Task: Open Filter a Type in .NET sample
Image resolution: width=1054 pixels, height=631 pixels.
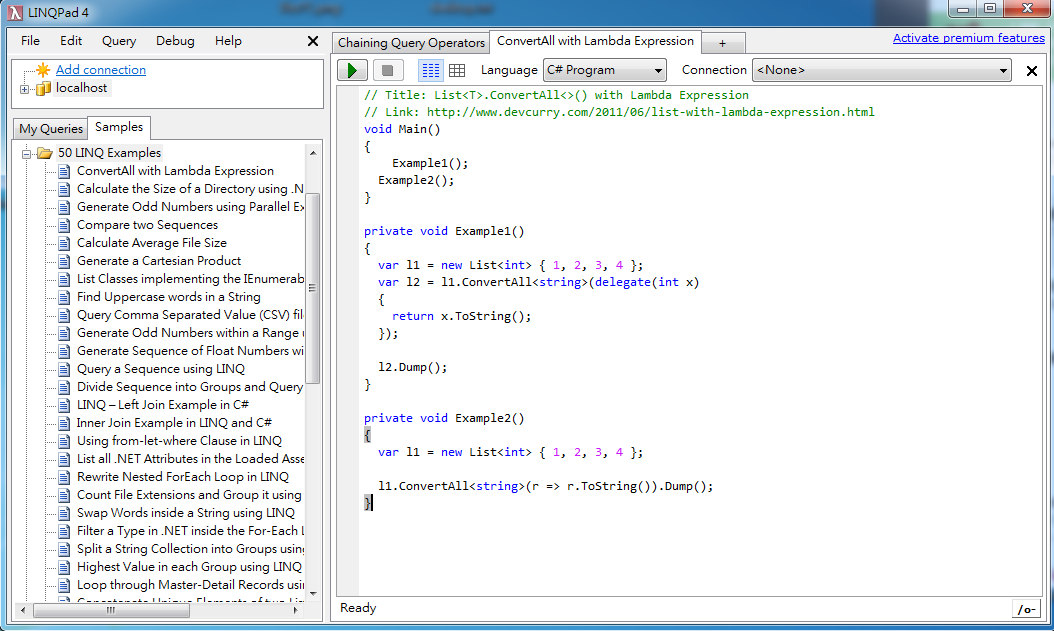Action: (190, 531)
